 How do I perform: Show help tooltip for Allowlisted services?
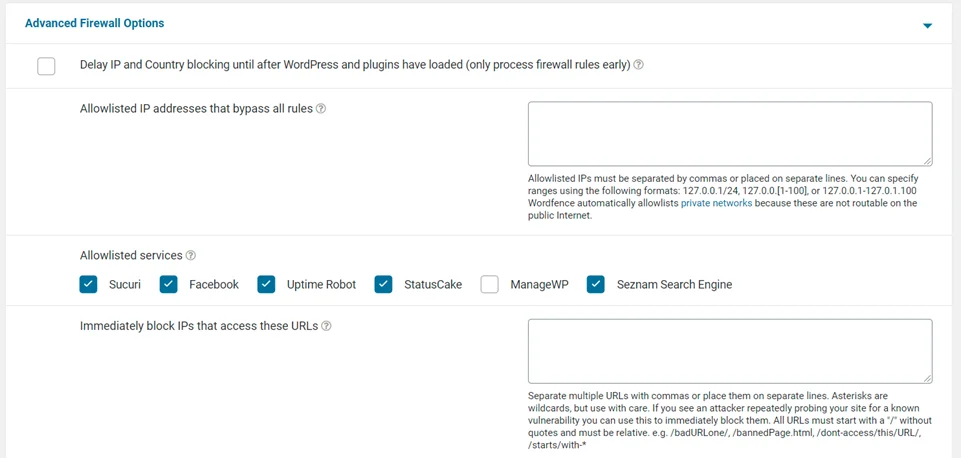[191, 256]
